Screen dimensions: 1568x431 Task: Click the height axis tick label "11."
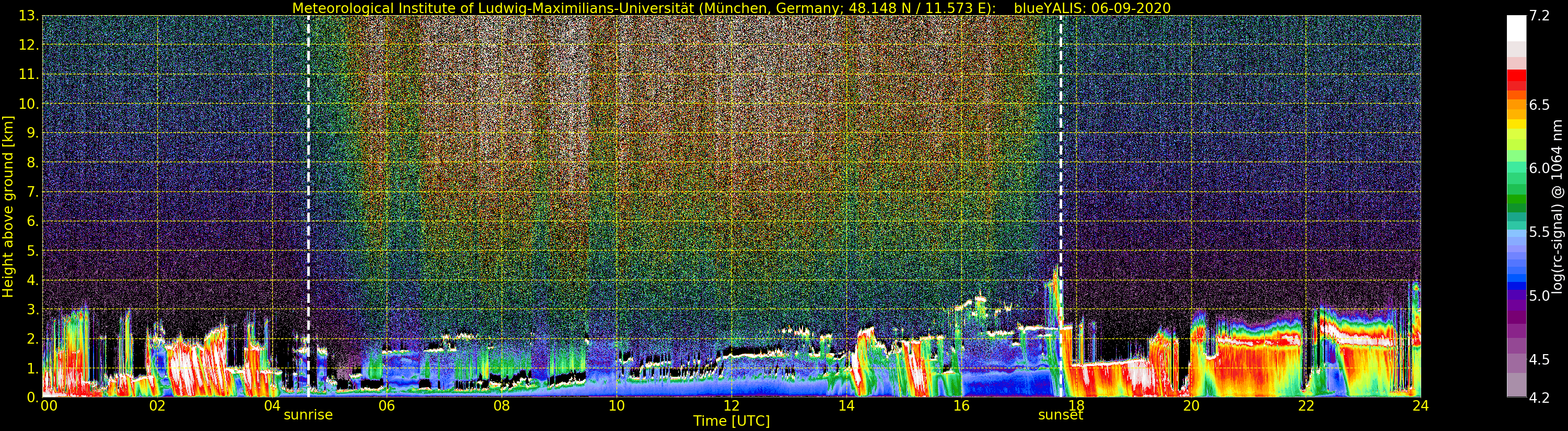click(29, 74)
